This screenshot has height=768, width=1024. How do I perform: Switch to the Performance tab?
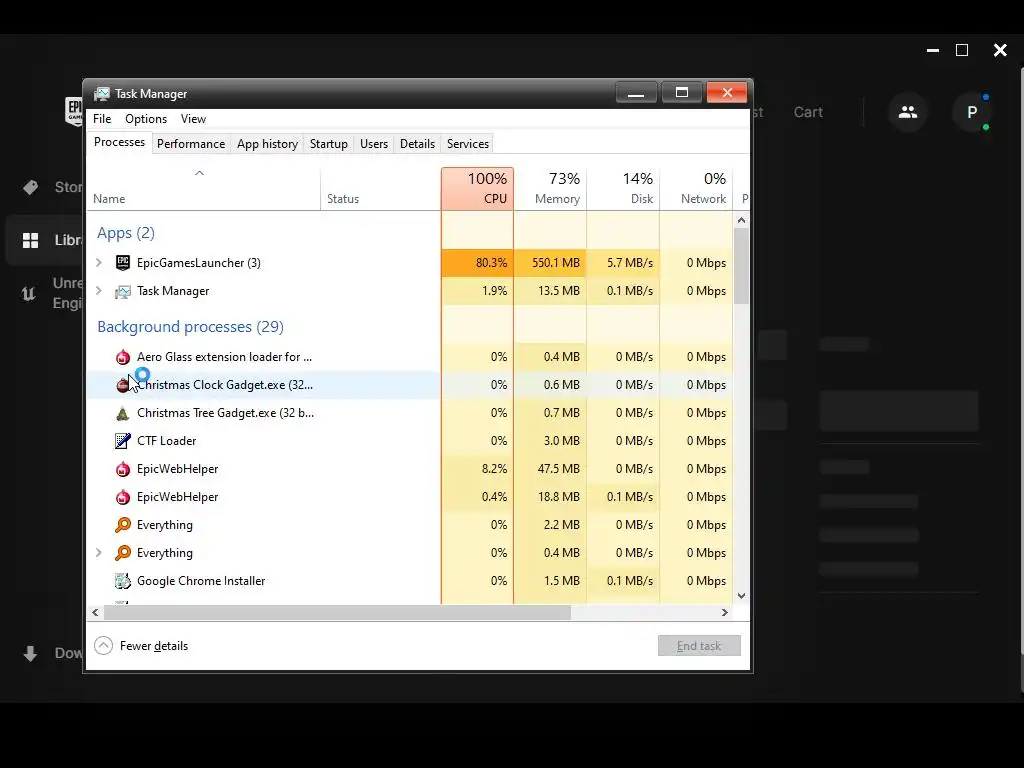tap(191, 144)
